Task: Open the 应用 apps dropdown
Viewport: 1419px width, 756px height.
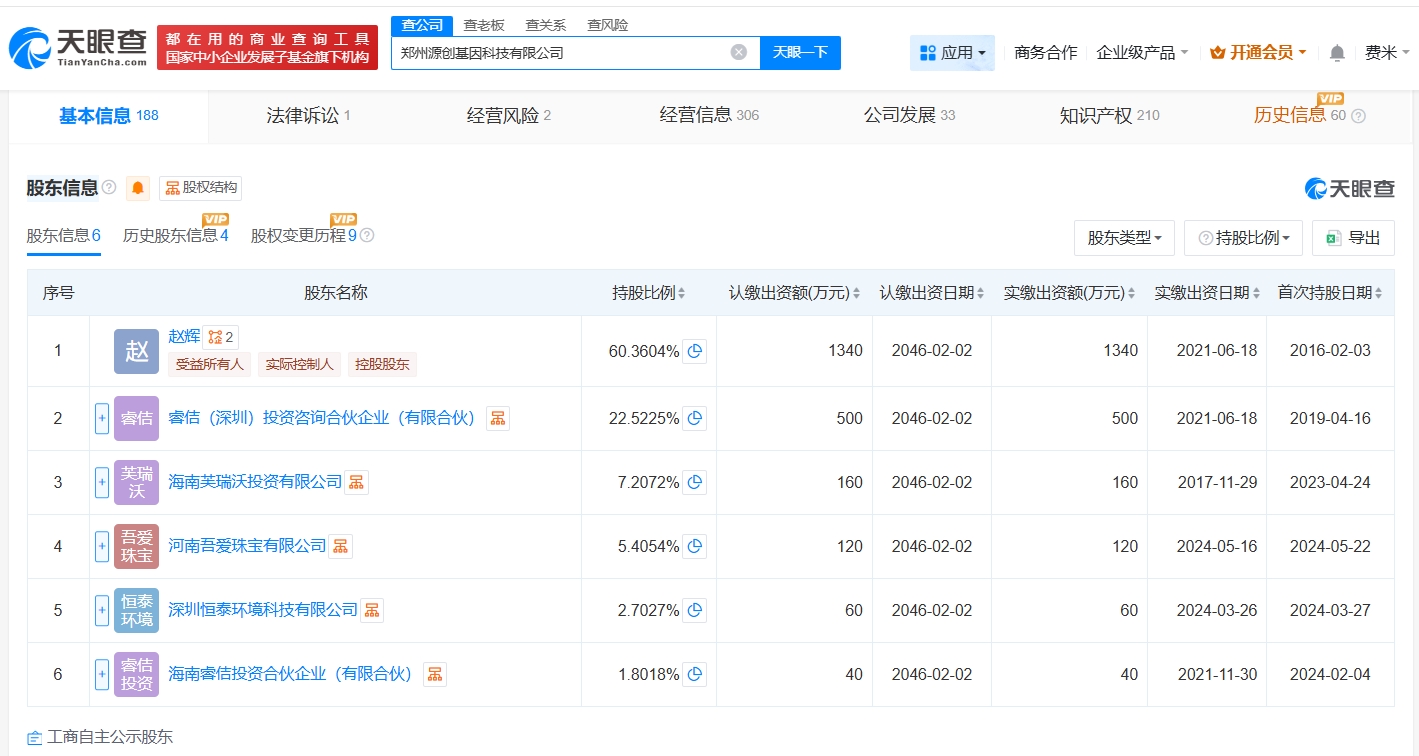Action: coord(952,53)
